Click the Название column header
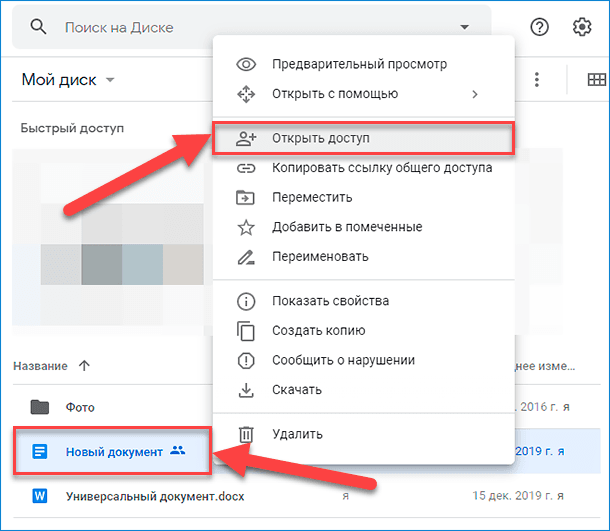610x531 pixels. tap(40, 366)
